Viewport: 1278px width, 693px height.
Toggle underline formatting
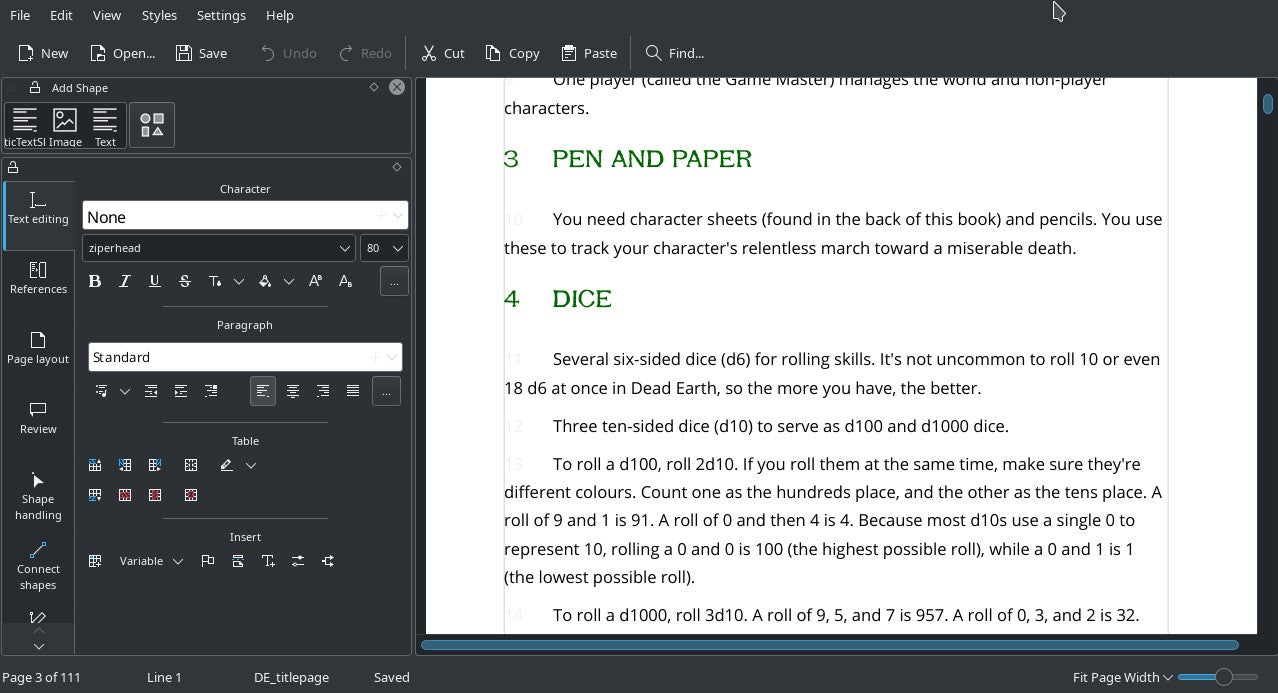[x=155, y=282]
